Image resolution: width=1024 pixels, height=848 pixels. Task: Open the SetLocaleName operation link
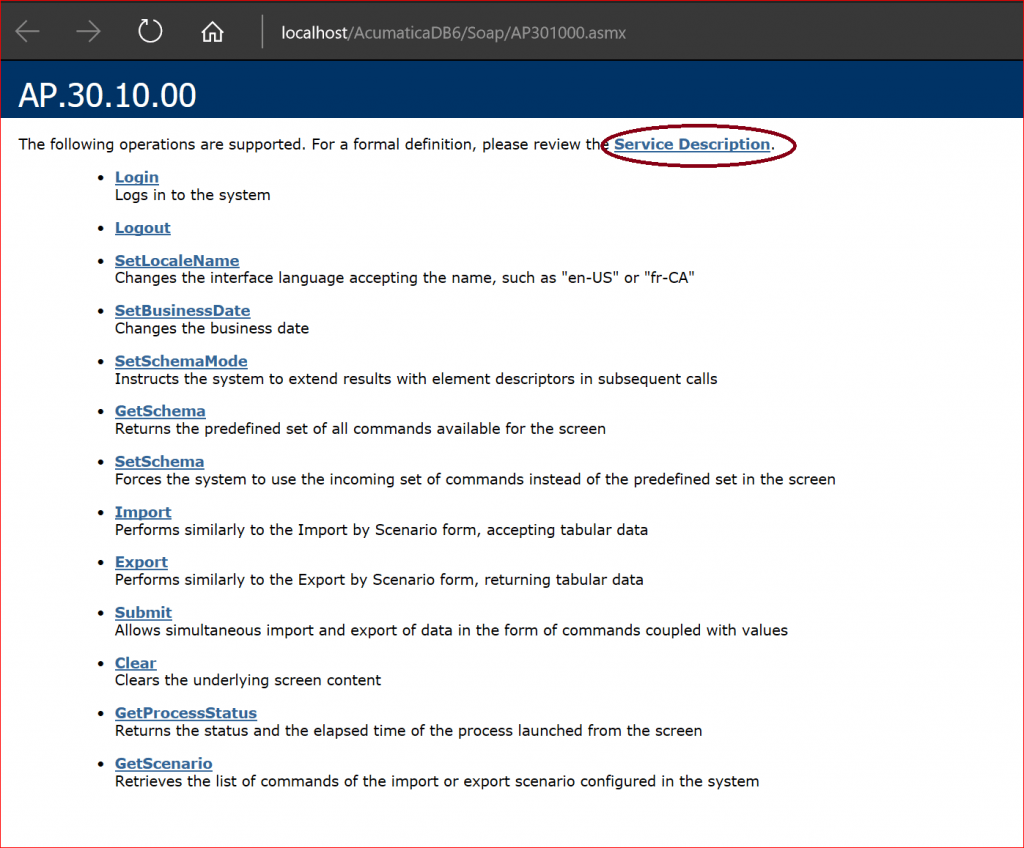point(177,261)
